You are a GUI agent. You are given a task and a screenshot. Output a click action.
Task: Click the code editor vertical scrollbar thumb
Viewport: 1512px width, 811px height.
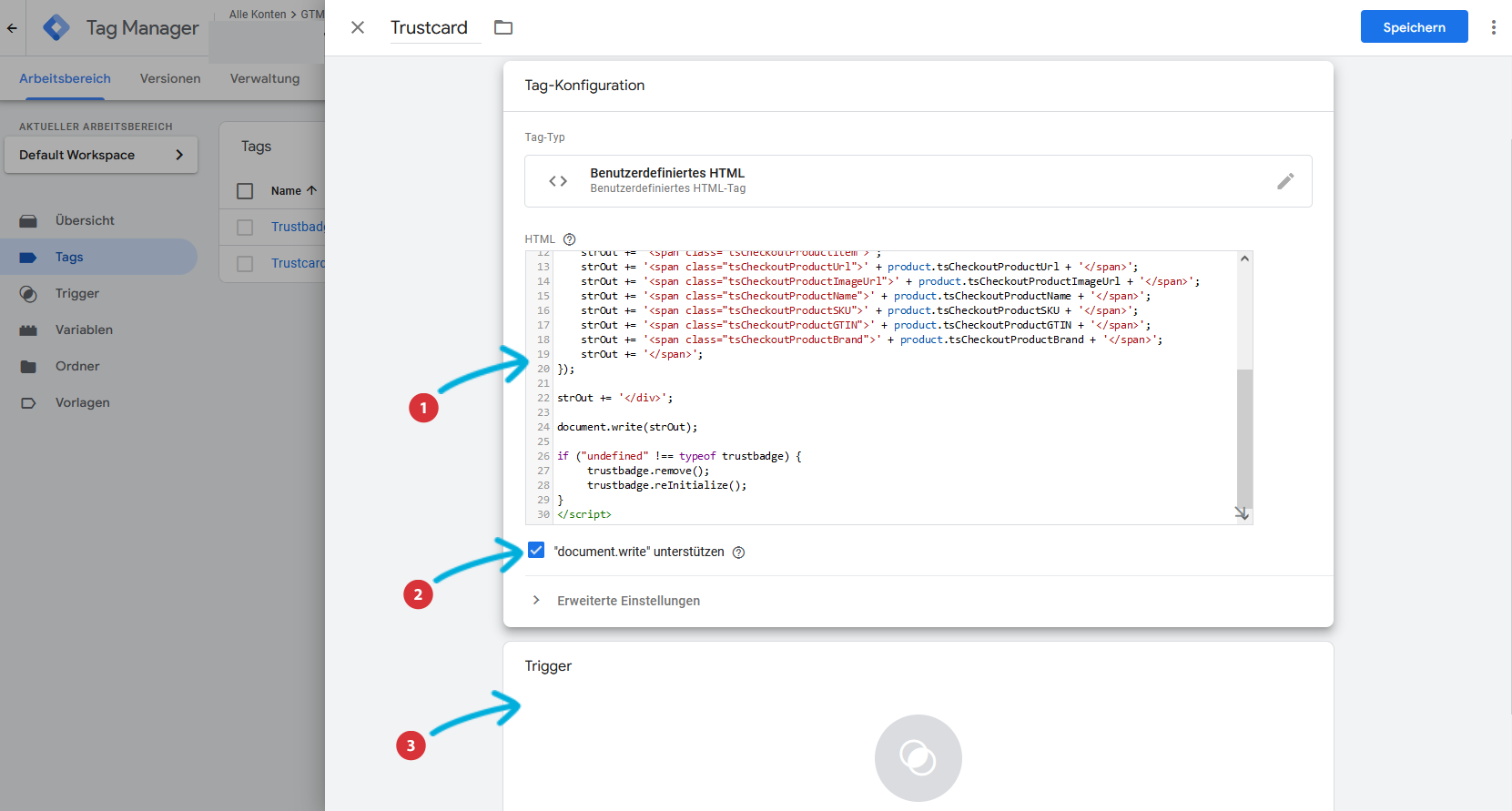[1244, 438]
